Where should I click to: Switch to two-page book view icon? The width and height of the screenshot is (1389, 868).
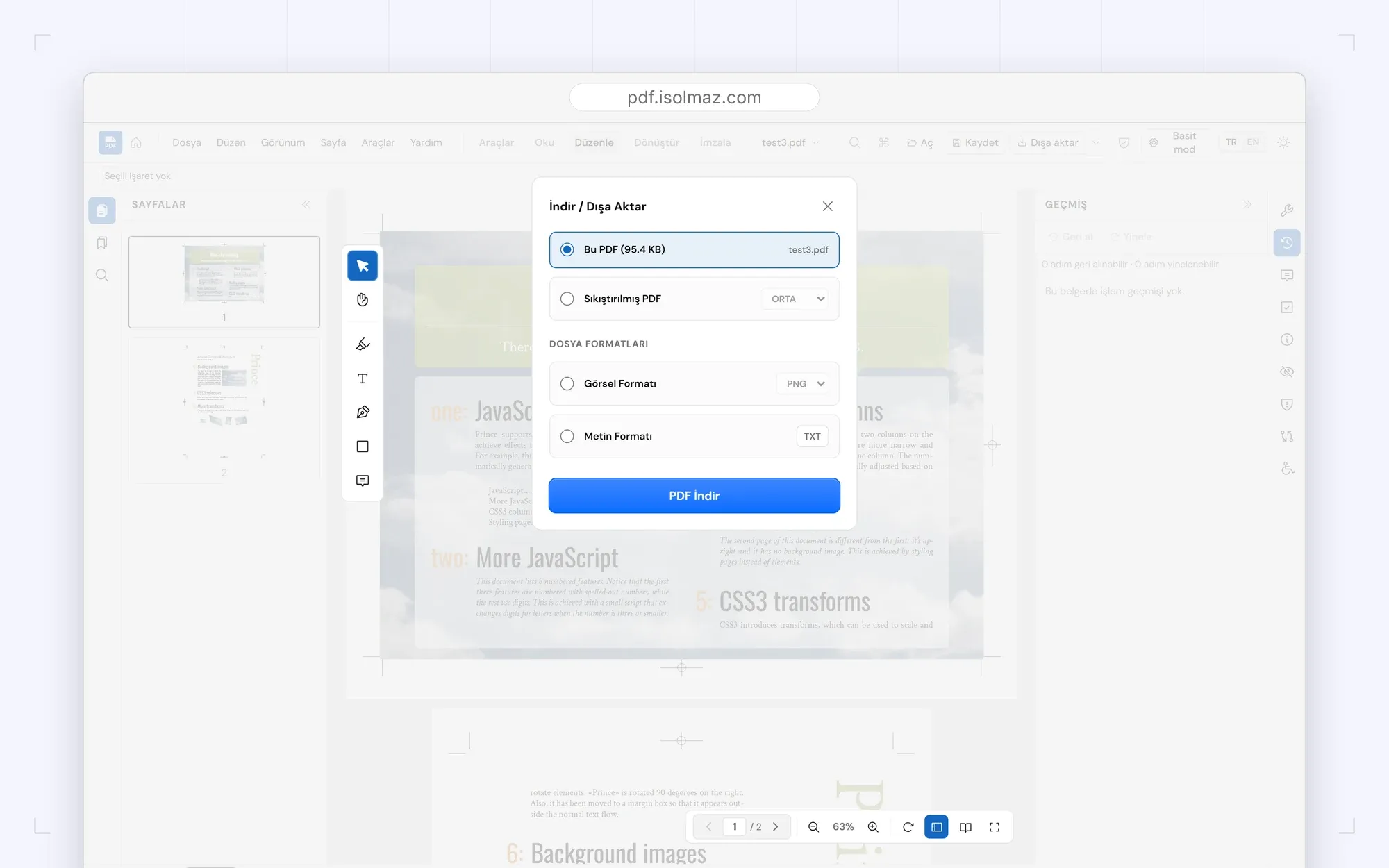point(965,827)
